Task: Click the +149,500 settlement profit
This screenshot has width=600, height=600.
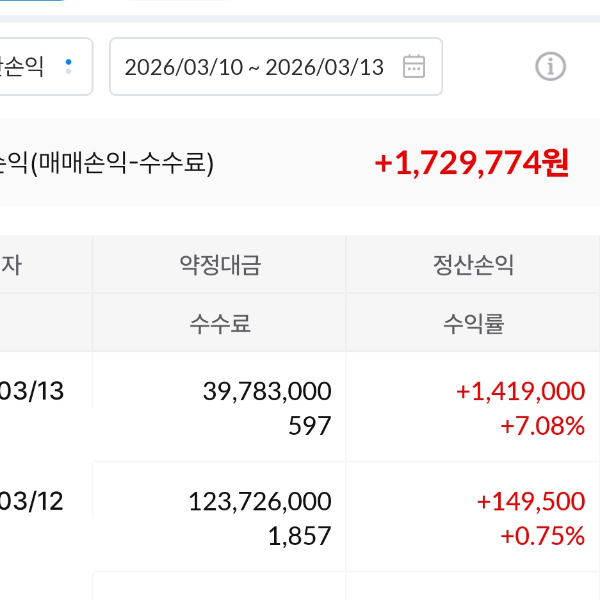Action: pyautogui.click(x=530, y=501)
